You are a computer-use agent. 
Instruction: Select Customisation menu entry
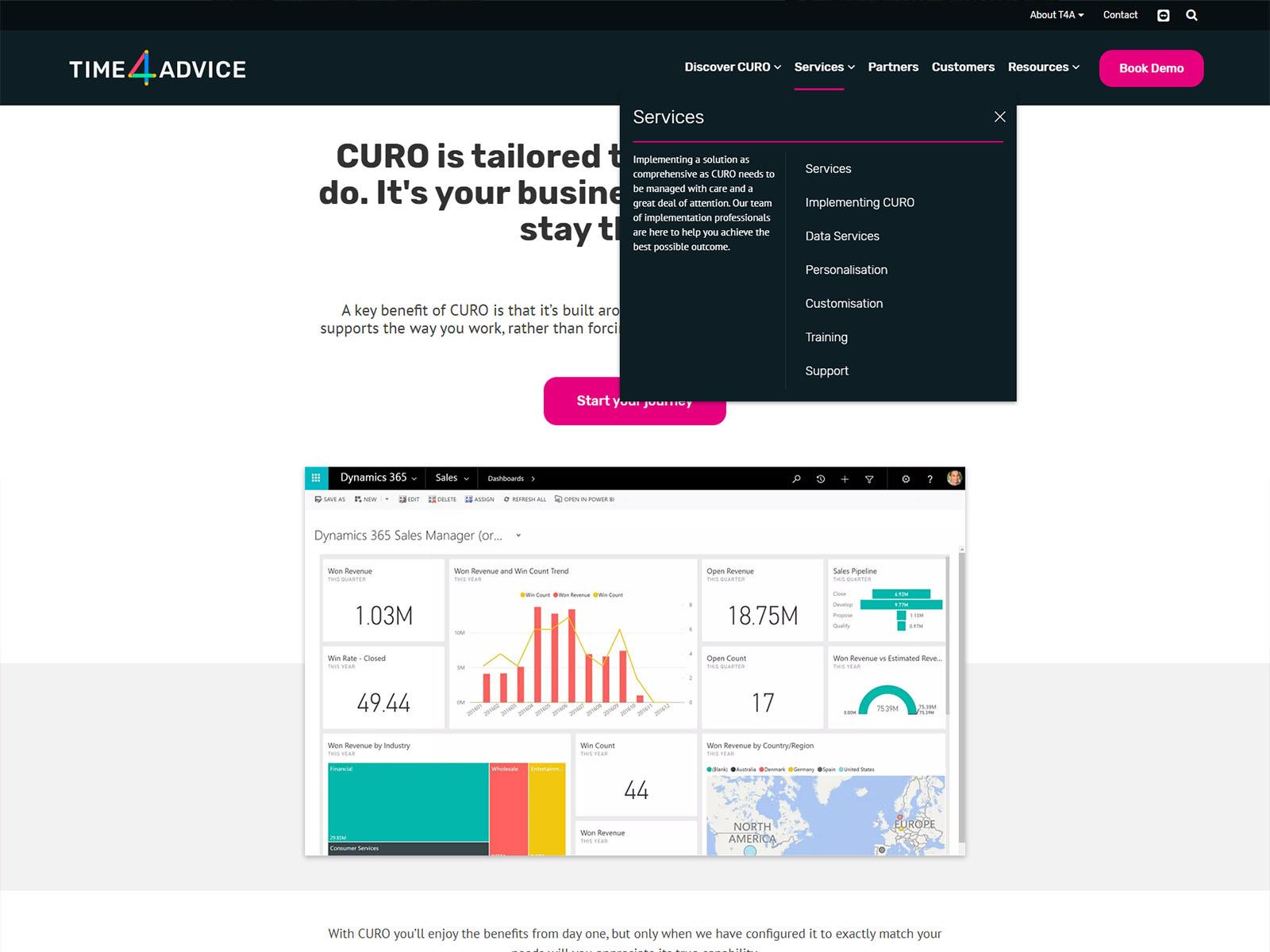(x=844, y=304)
